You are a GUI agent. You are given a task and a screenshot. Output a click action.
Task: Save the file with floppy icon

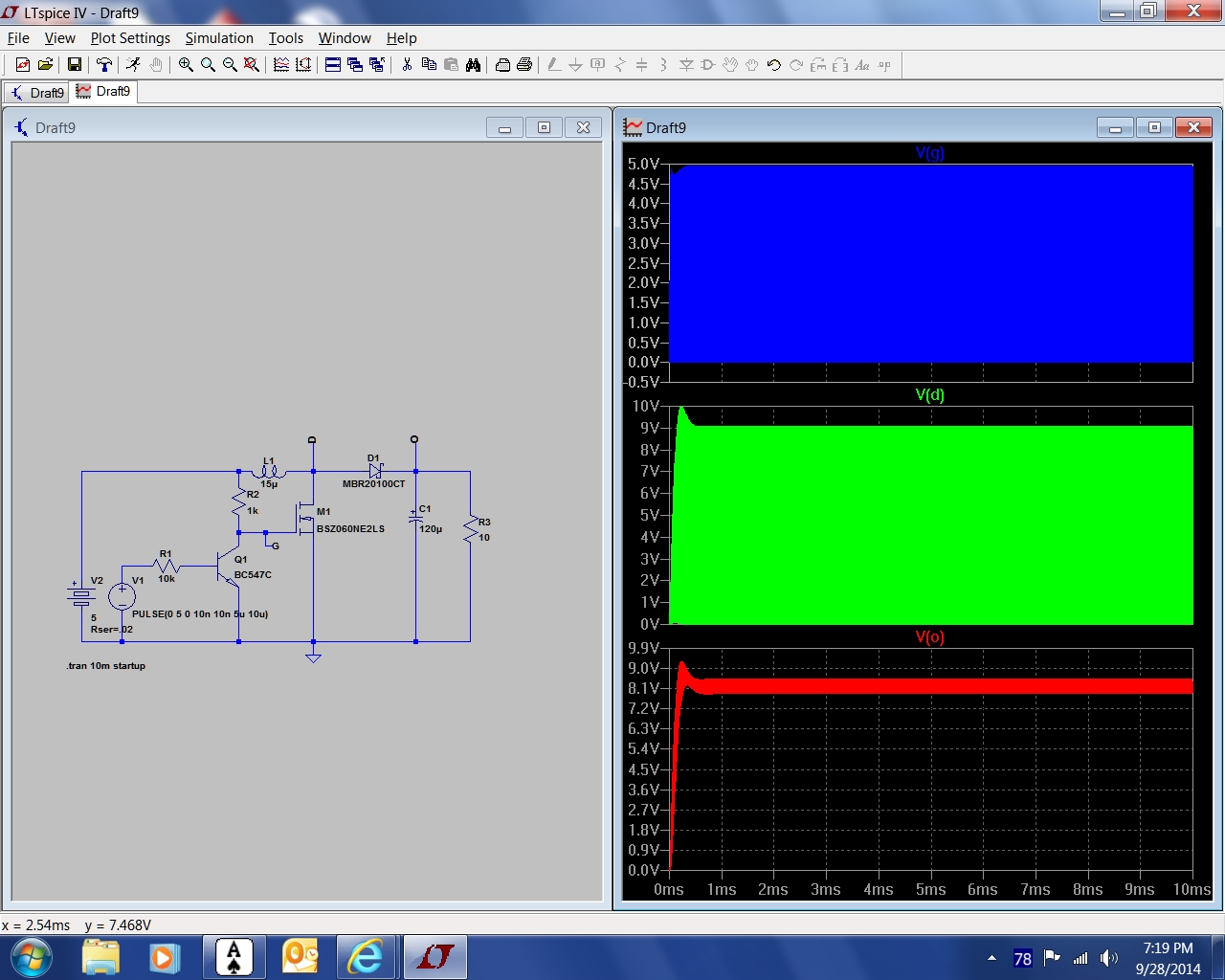point(75,65)
